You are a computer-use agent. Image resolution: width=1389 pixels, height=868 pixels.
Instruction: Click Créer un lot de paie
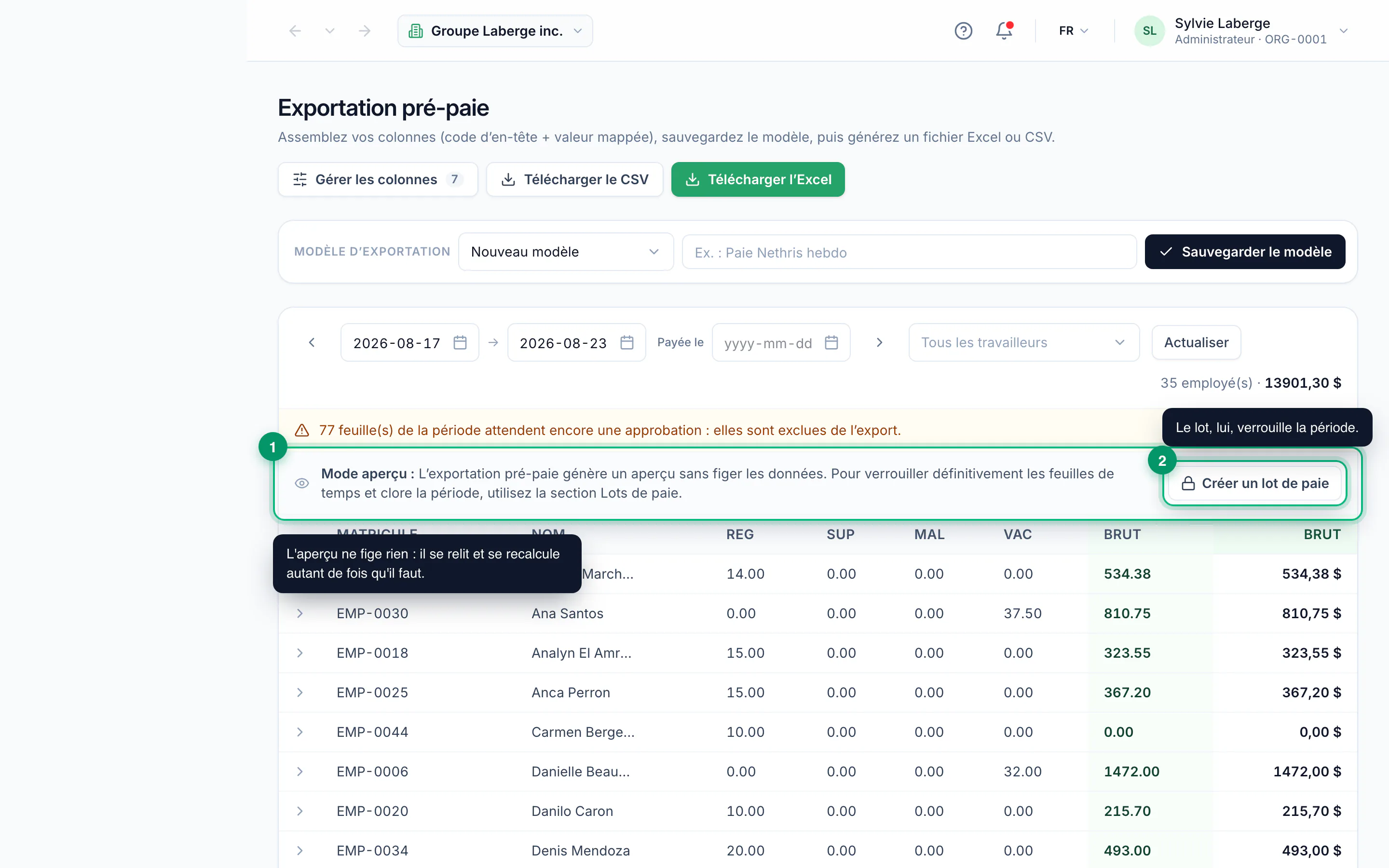[1255, 483]
